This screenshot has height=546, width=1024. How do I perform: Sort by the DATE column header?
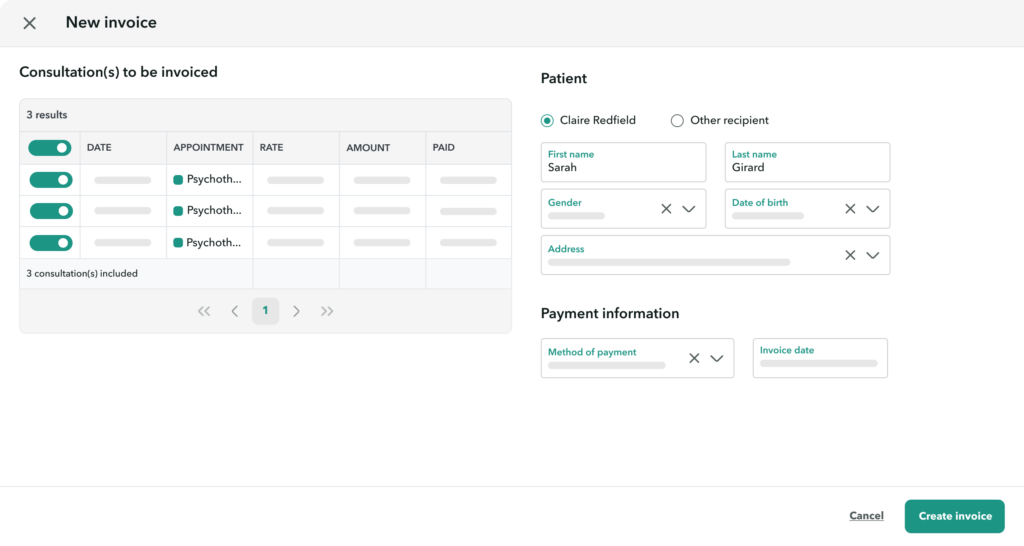(x=99, y=148)
